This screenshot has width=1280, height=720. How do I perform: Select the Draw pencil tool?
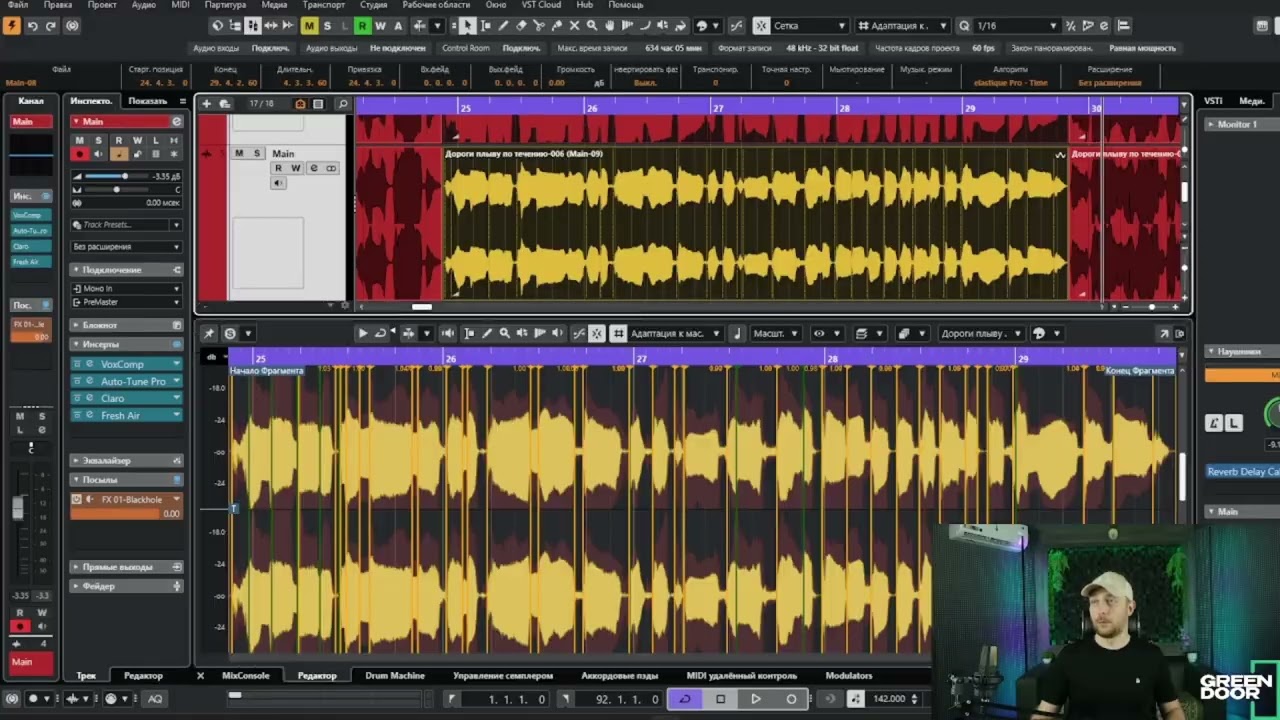coord(503,26)
